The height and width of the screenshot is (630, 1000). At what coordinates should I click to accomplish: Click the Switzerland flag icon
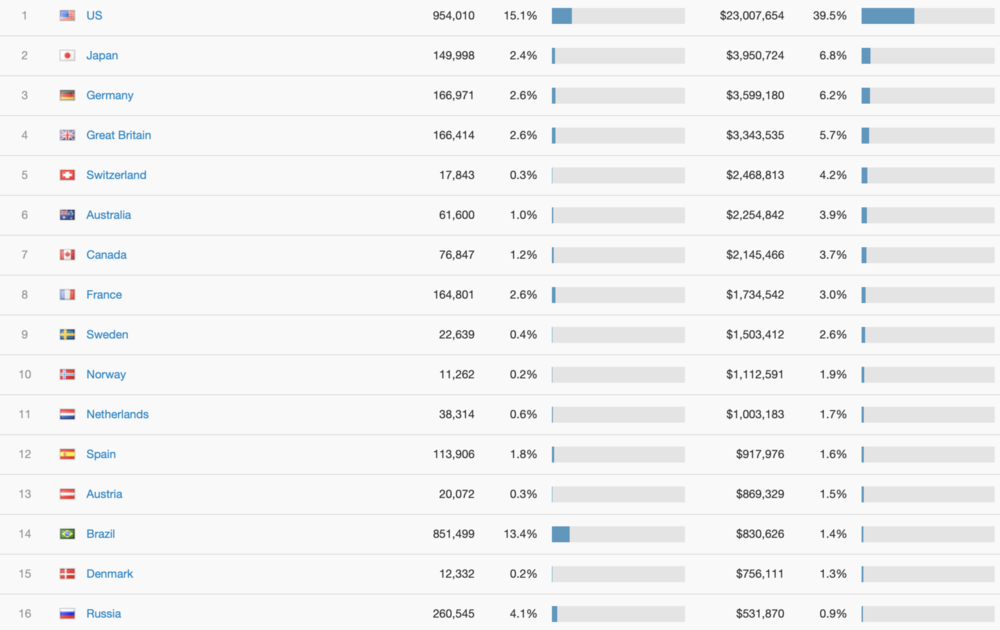click(x=67, y=175)
